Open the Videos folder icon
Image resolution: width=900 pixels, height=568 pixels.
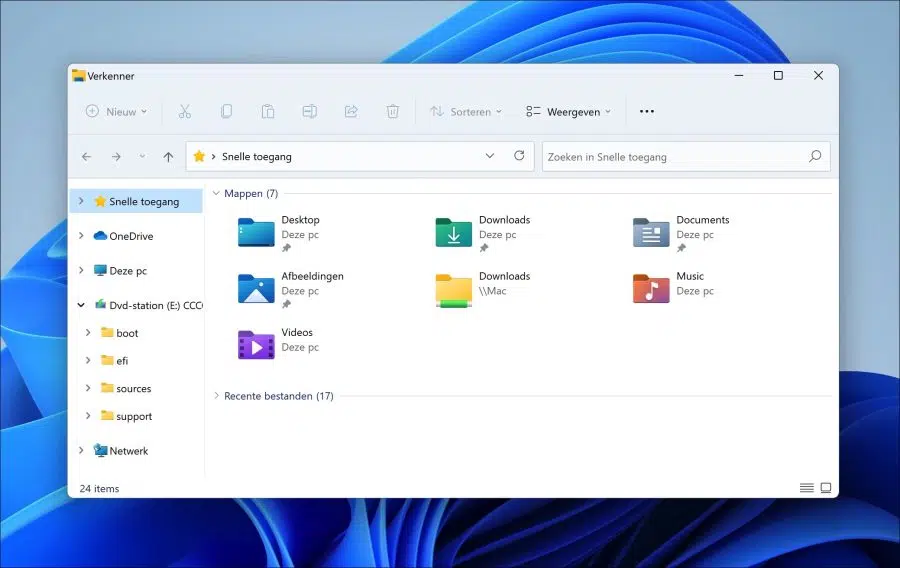pyautogui.click(x=256, y=345)
